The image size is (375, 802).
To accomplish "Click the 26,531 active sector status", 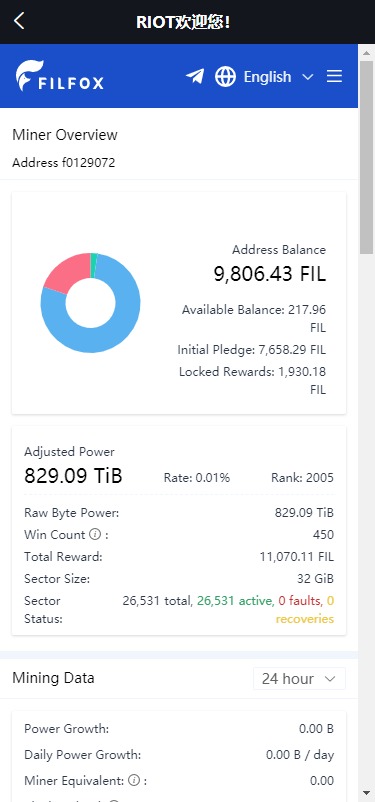I will 234,600.
